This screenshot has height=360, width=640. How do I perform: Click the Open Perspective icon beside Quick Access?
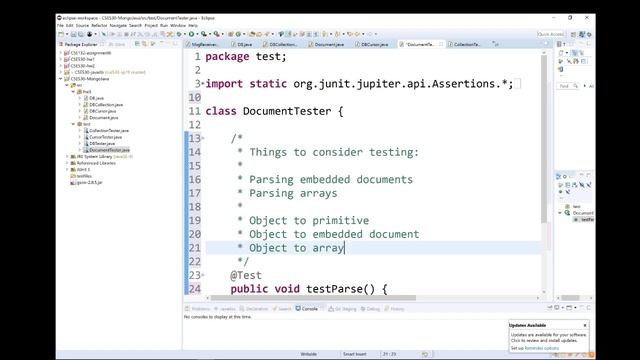(x=573, y=34)
